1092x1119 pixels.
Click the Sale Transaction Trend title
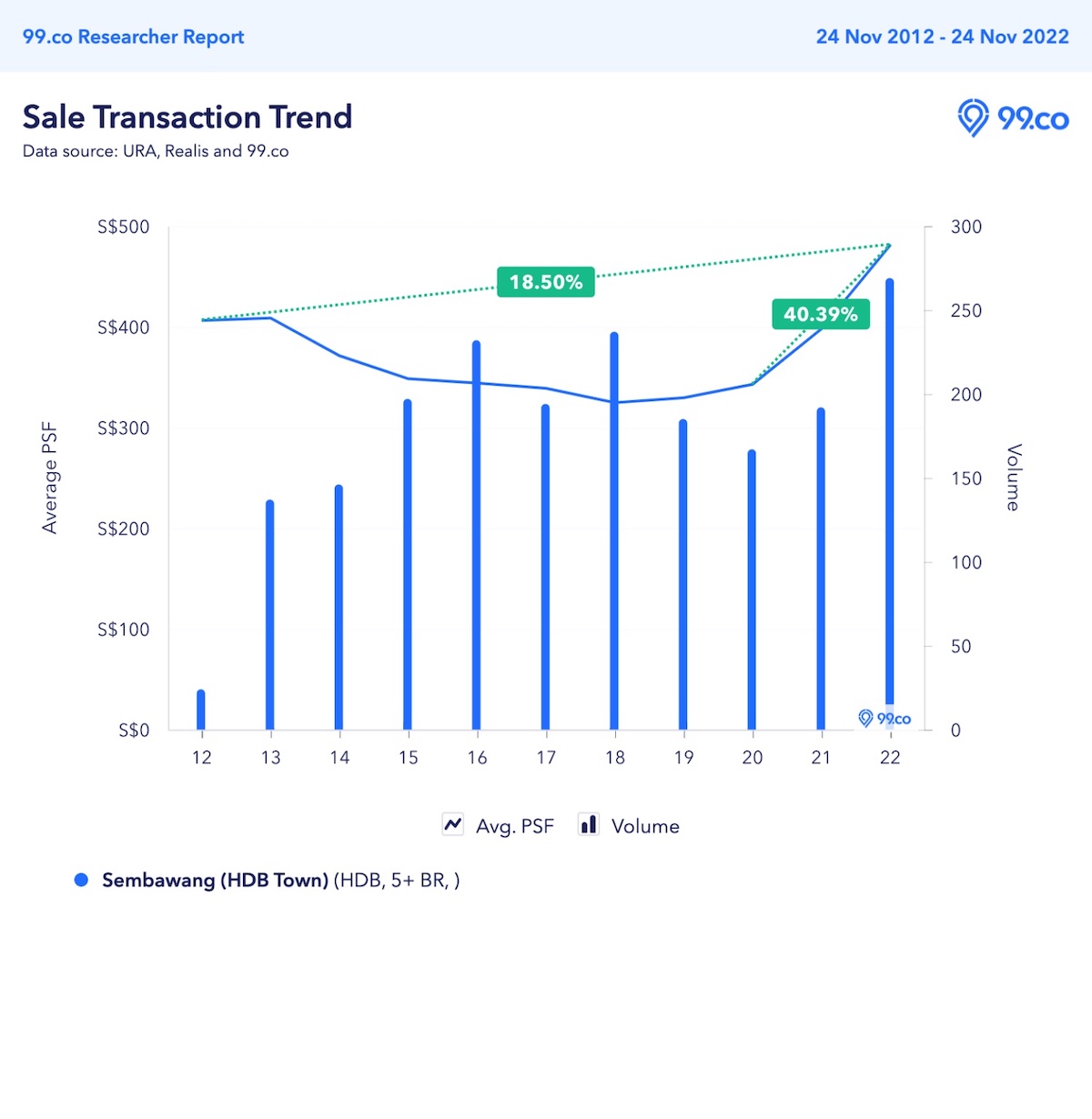coord(187,117)
